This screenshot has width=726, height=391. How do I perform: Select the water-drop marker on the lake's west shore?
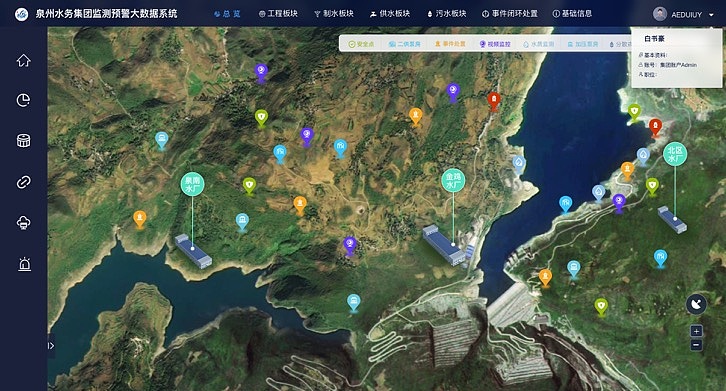(519, 164)
